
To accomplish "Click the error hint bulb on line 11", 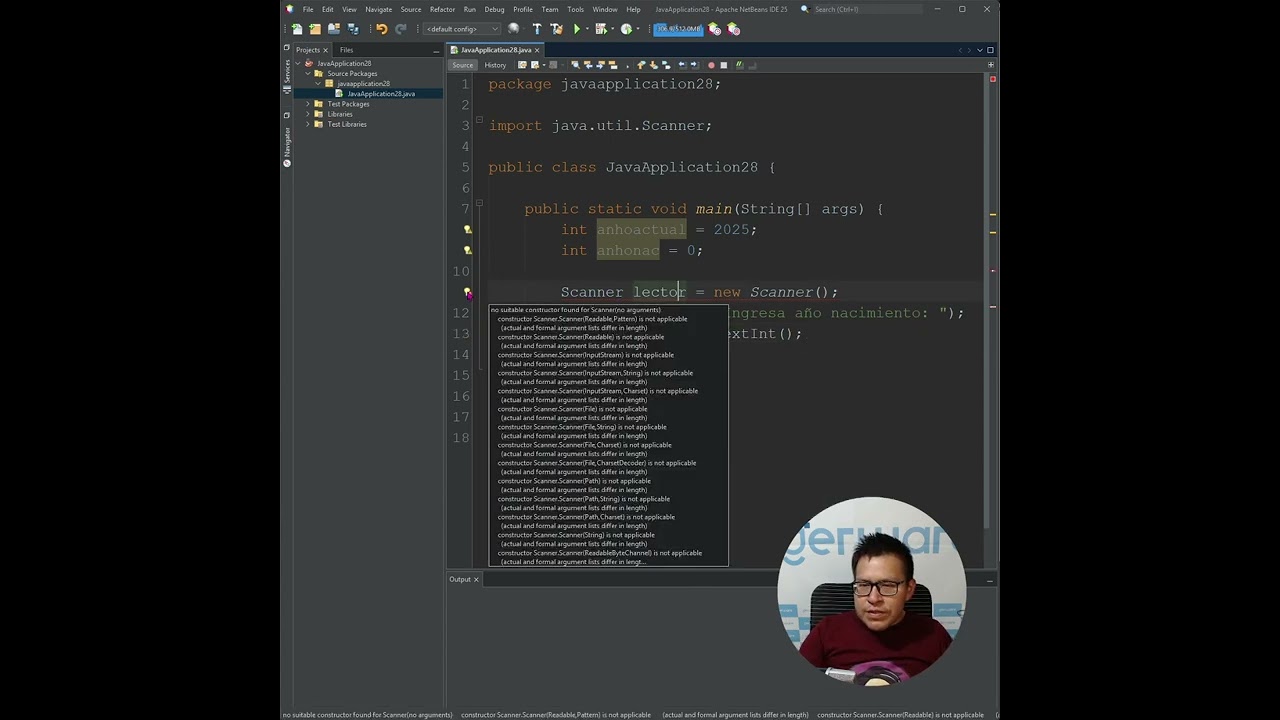I will tap(467, 292).
